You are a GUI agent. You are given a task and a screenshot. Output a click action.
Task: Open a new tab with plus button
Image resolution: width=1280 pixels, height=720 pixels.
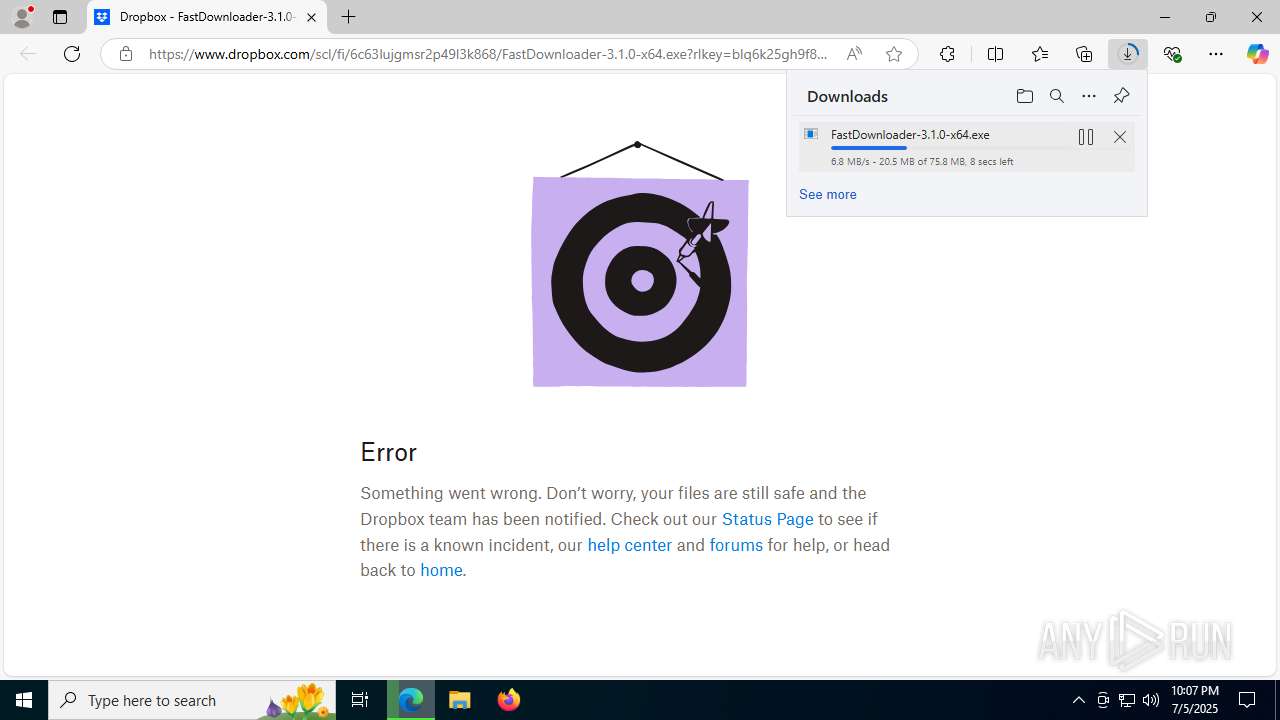(348, 17)
